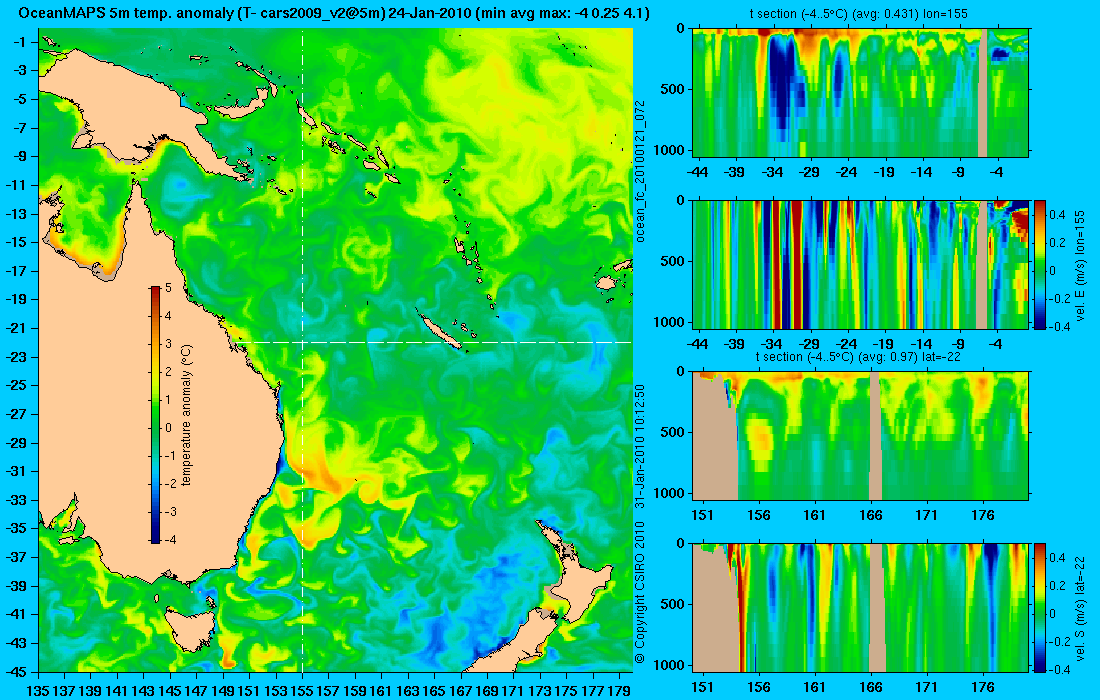Select the 'ocean_fc_20100121_072' file label
The image size is (1100, 700).
tap(640, 172)
